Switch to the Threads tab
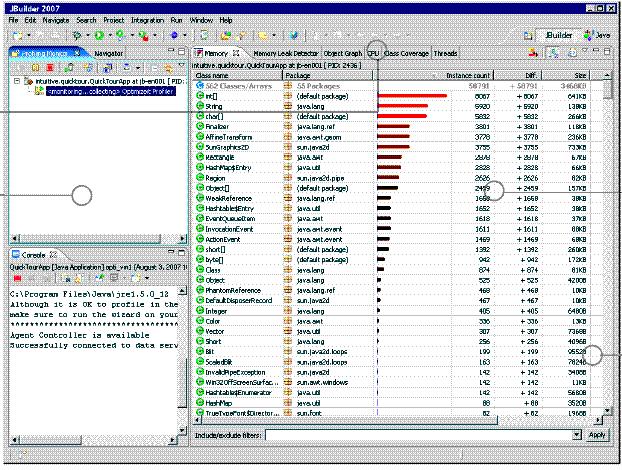This screenshot has width=622, height=470. point(445,53)
